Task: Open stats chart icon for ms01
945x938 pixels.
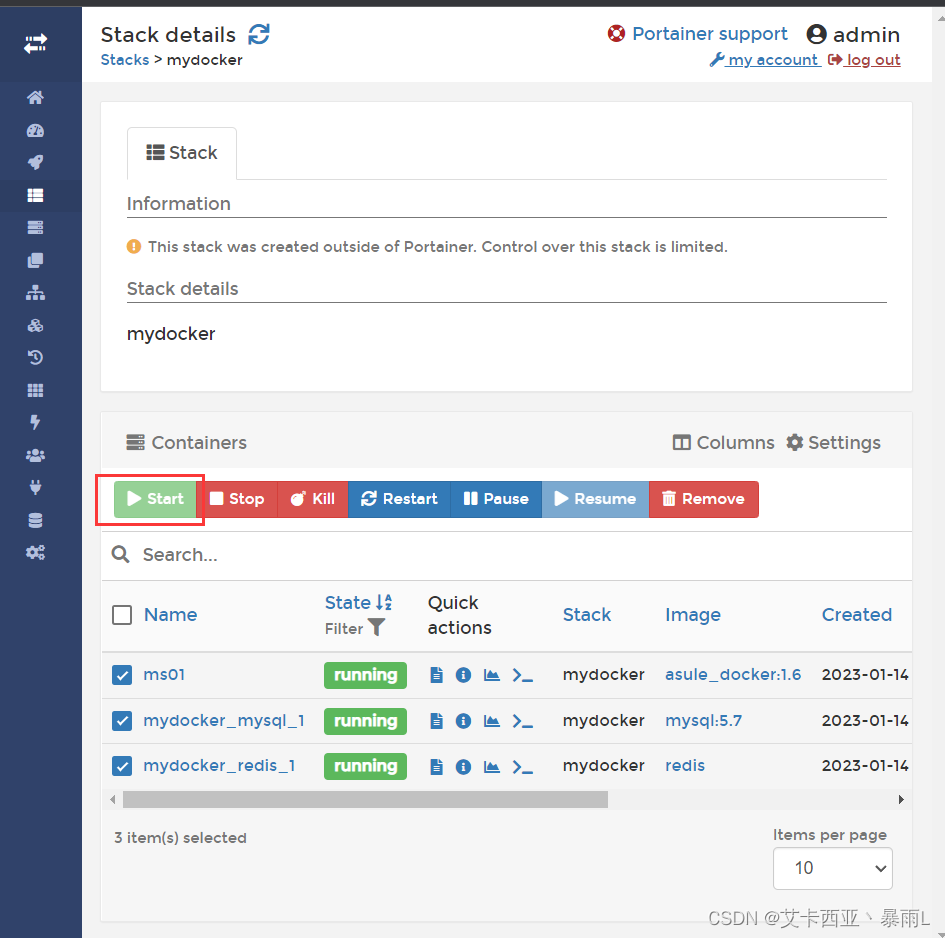Action: pyautogui.click(x=492, y=675)
